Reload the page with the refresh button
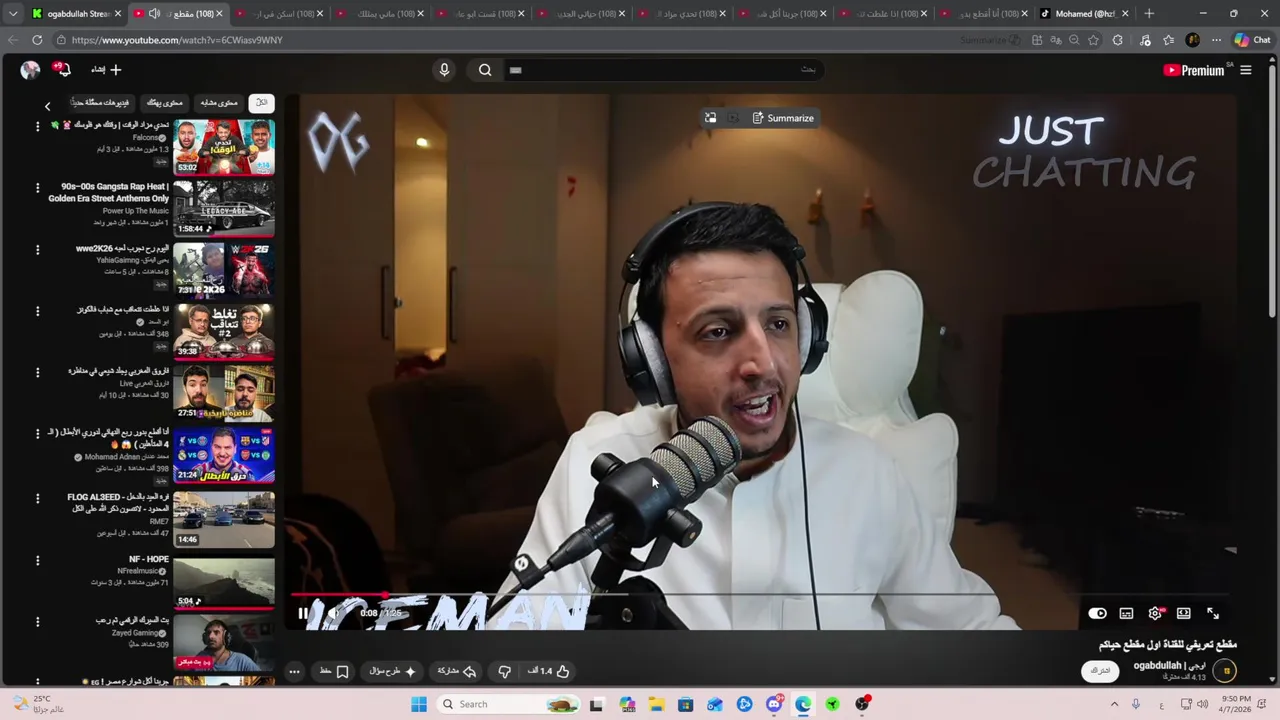This screenshot has height=720, width=1280. coord(37,40)
